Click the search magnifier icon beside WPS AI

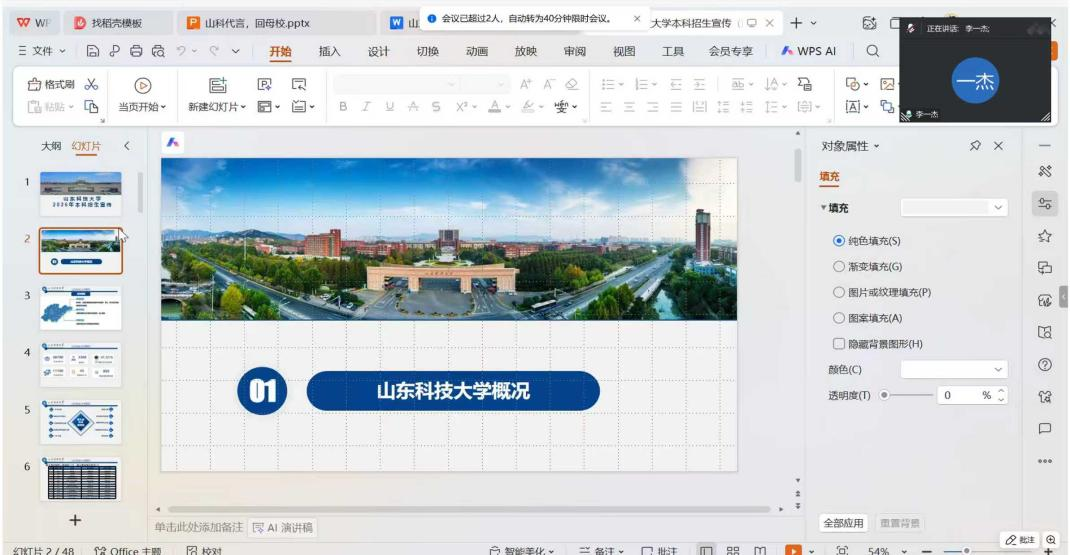pyautogui.click(x=872, y=51)
